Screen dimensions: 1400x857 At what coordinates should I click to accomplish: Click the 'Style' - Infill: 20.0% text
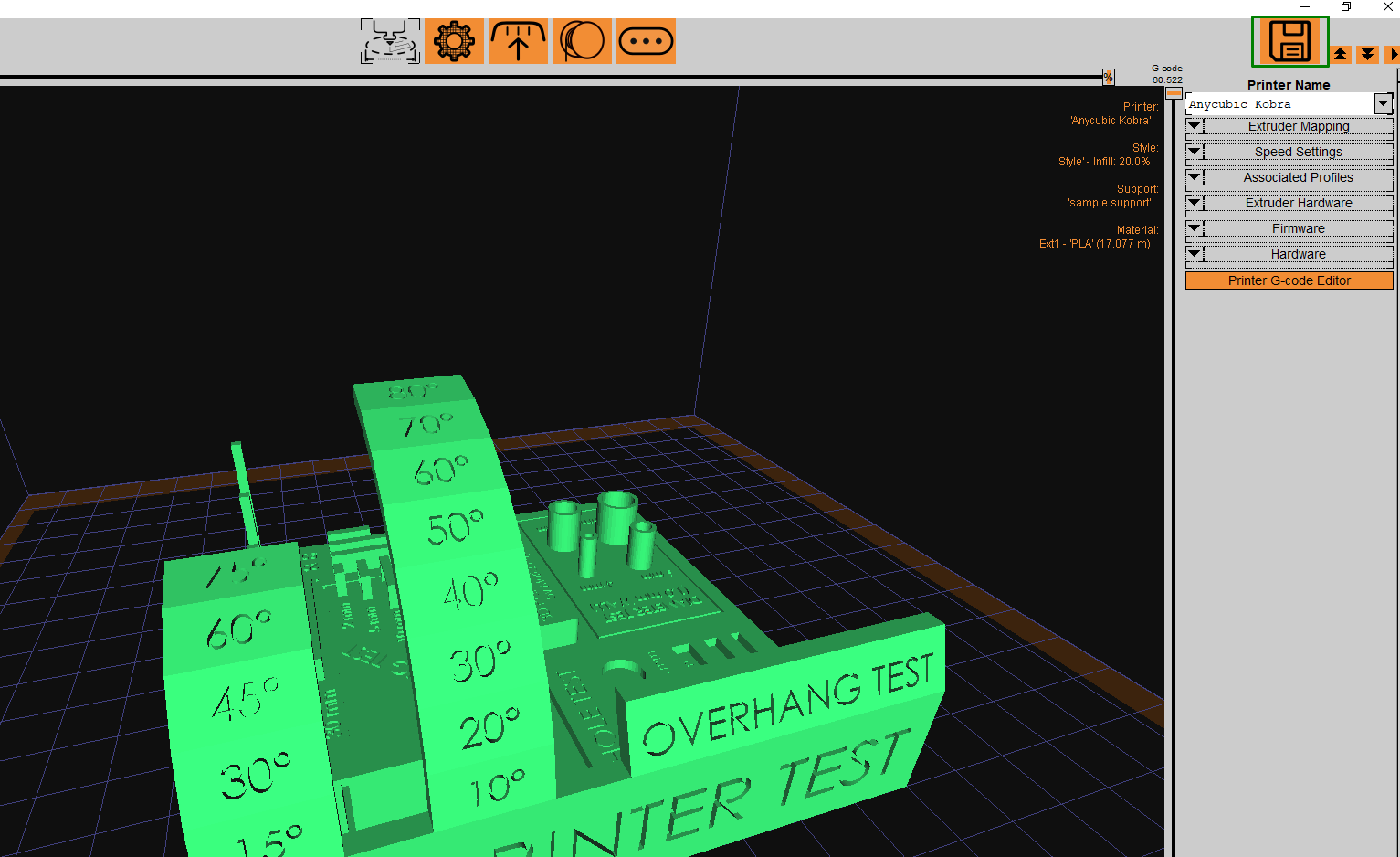(1103, 162)
